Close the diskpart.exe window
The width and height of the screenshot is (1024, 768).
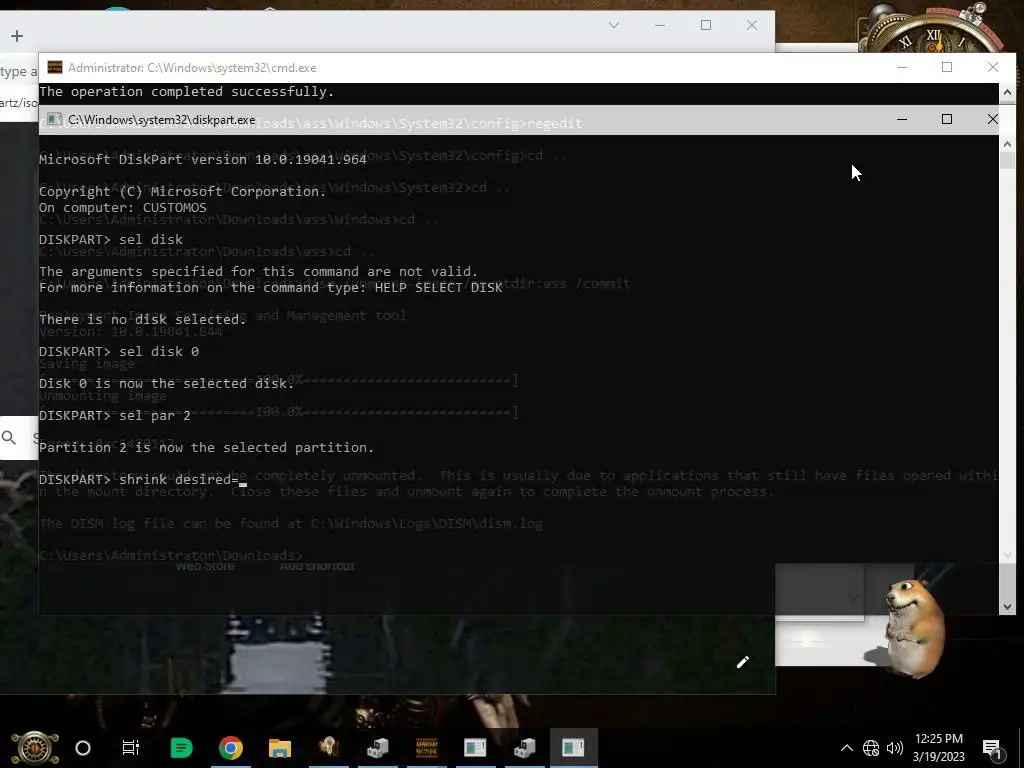993,120
